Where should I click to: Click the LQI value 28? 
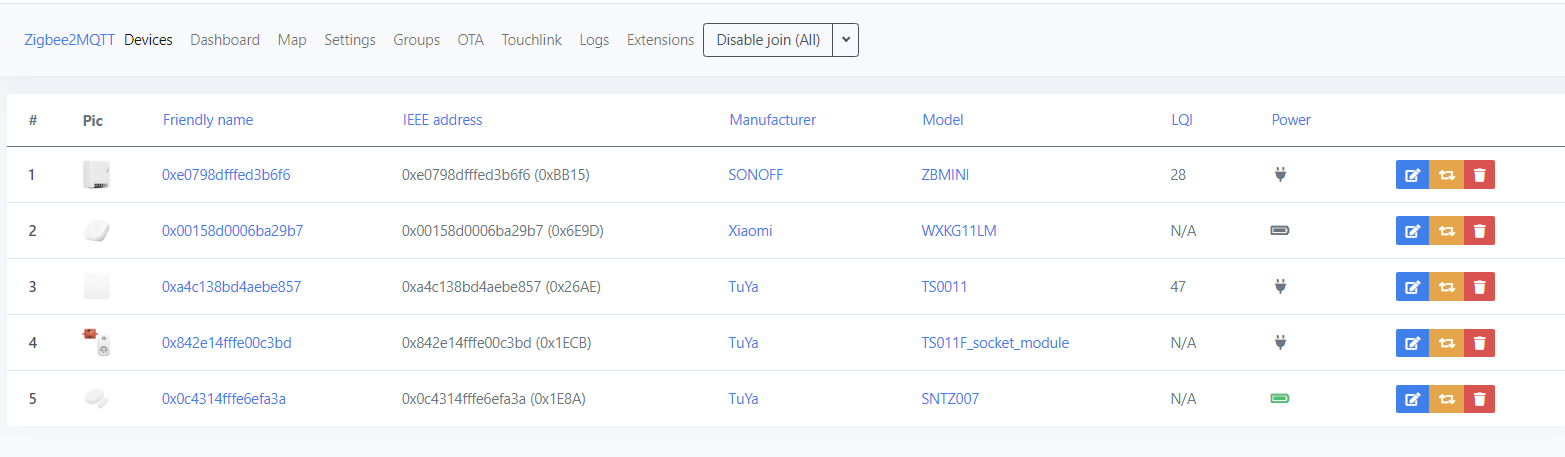[x=1178, y=175]
